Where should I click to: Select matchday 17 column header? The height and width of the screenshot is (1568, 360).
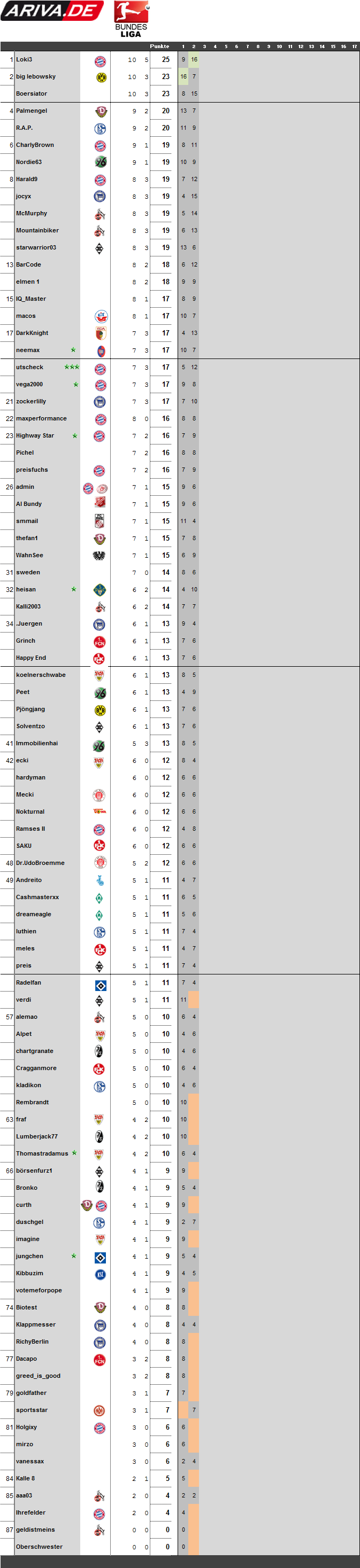point(355,46)
